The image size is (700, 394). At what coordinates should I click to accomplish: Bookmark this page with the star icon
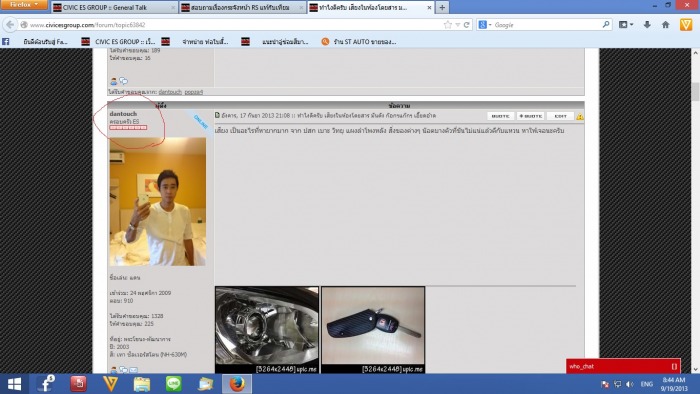[x=448, y=25]
